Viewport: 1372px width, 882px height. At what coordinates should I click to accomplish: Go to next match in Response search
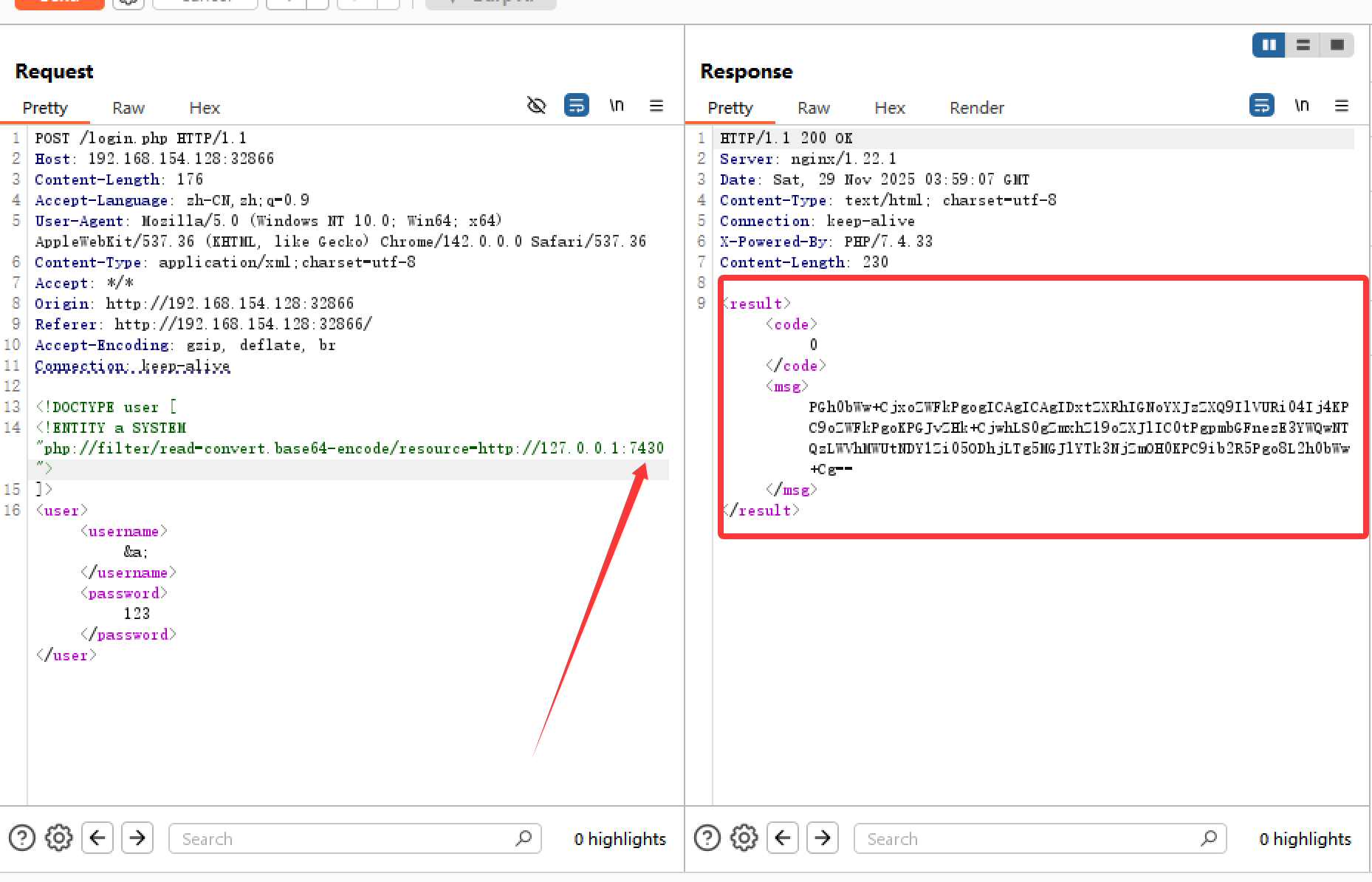click(823, 838)
